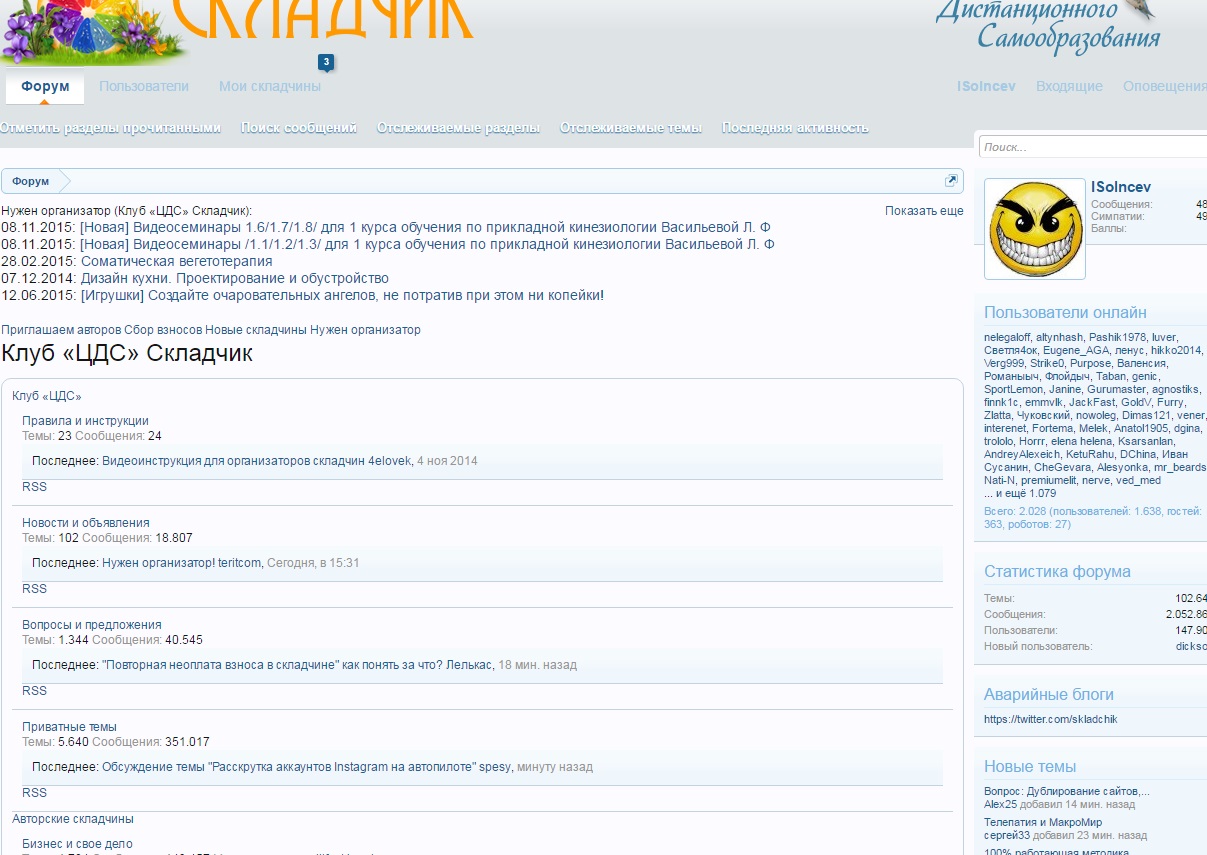The width and height of the screenshot is (1207, 855).
Task: Click RSS under Вопросы и предложения
Action: tap(34, 691)
